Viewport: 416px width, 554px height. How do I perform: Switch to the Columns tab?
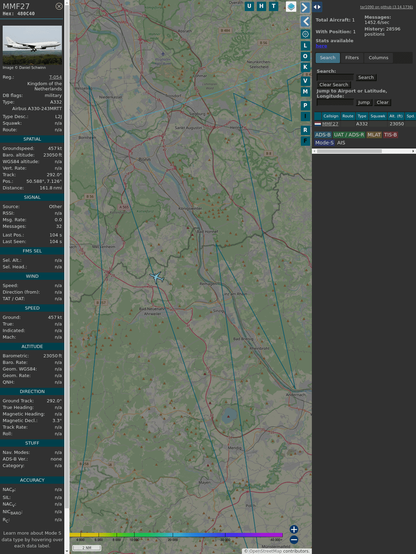379,58
